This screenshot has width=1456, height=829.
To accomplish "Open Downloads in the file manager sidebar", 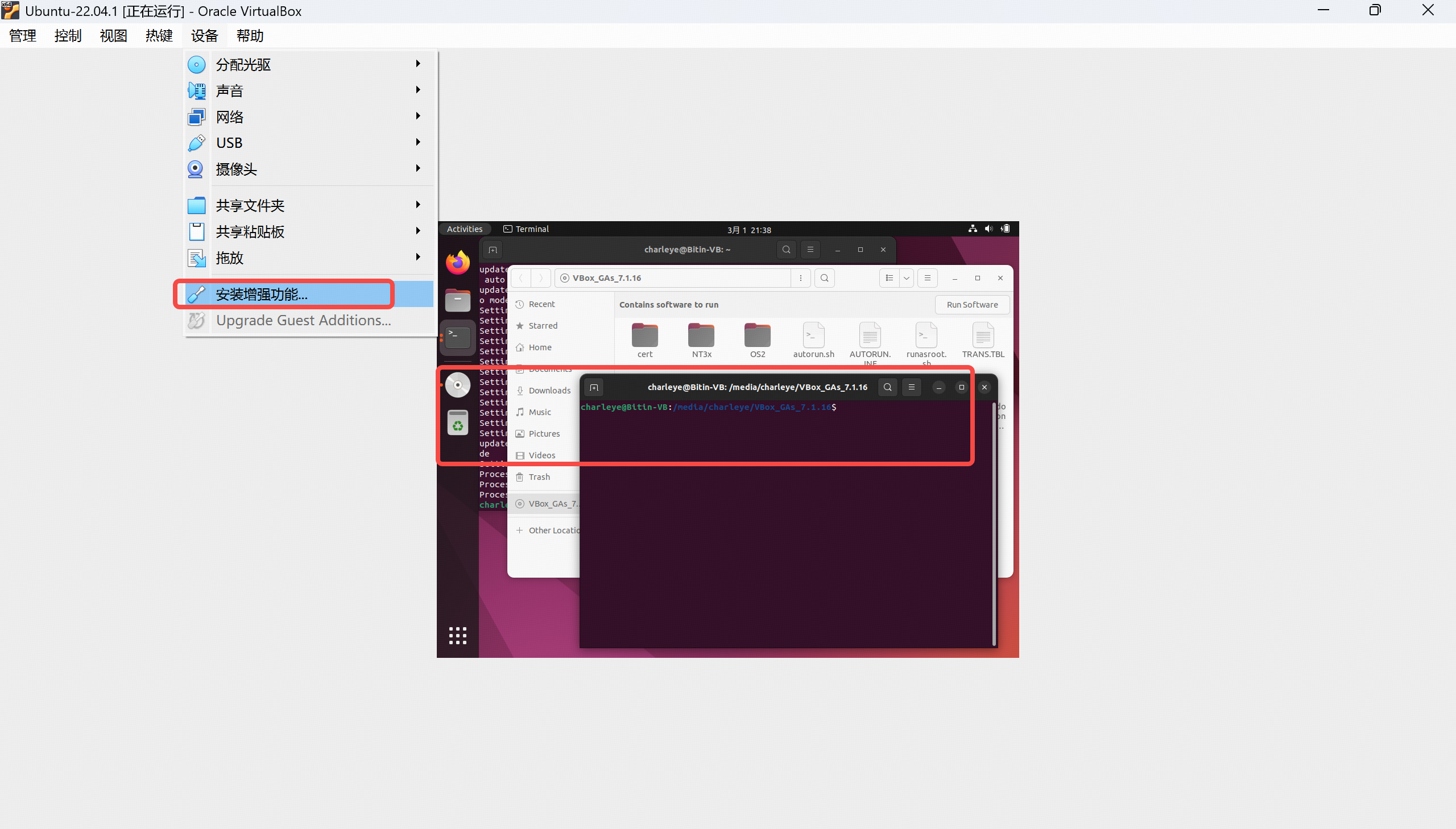I will coord(549,391).
